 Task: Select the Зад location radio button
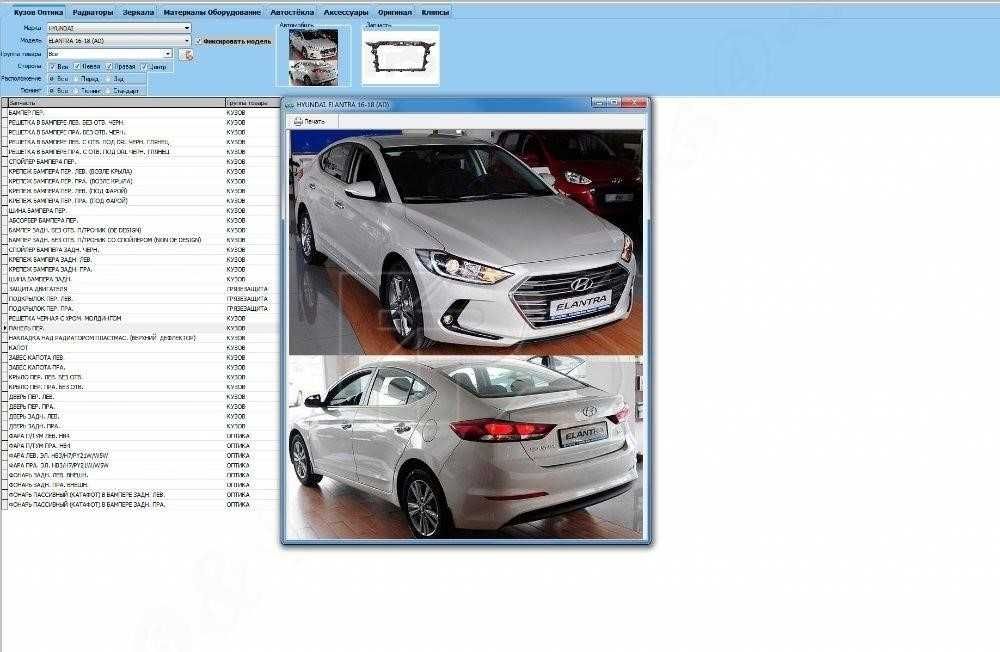tap(108, 79)
